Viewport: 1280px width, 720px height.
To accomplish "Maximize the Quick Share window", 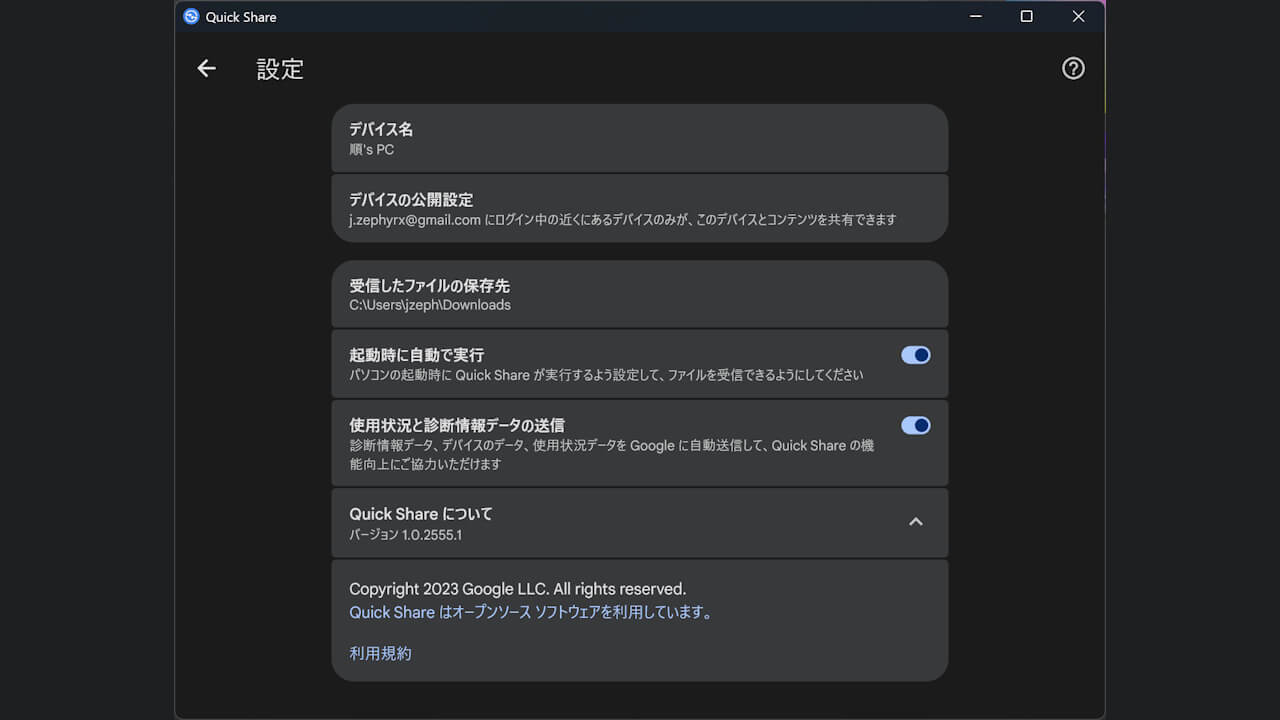I will point(1026,16).
